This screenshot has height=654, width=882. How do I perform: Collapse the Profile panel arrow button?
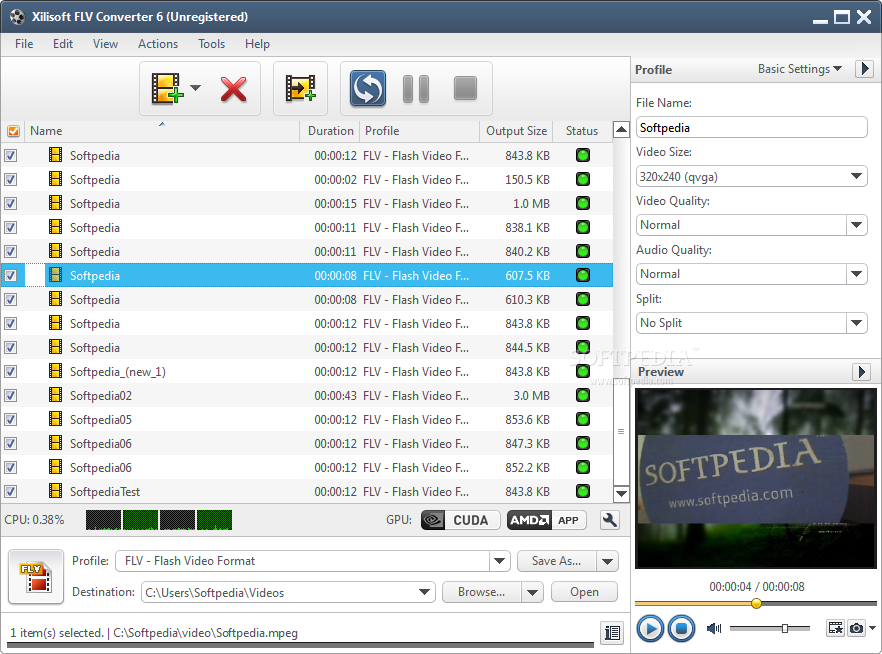point(865,69)
